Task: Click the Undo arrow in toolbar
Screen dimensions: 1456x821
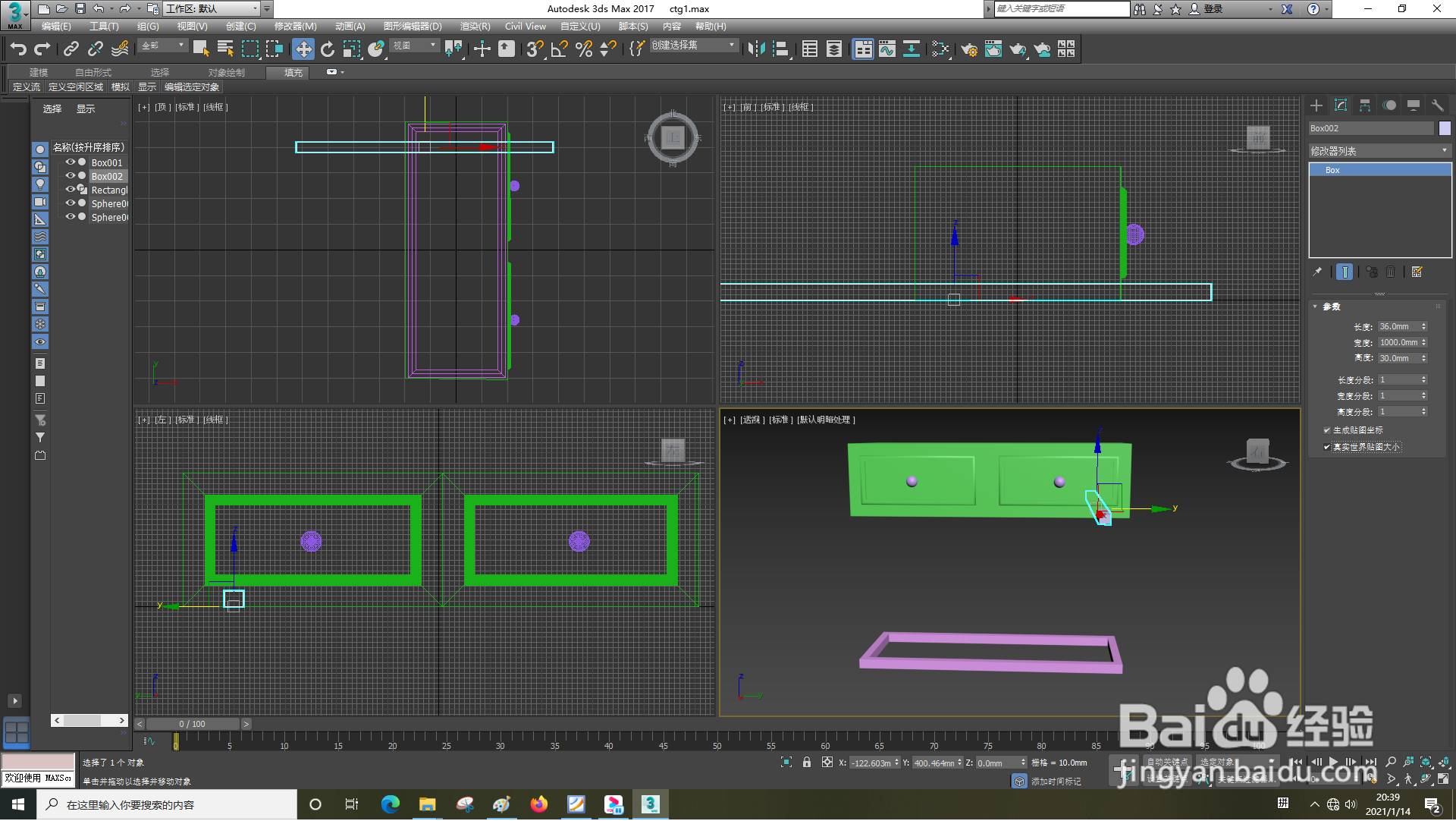Action: [x=17, y=49]
